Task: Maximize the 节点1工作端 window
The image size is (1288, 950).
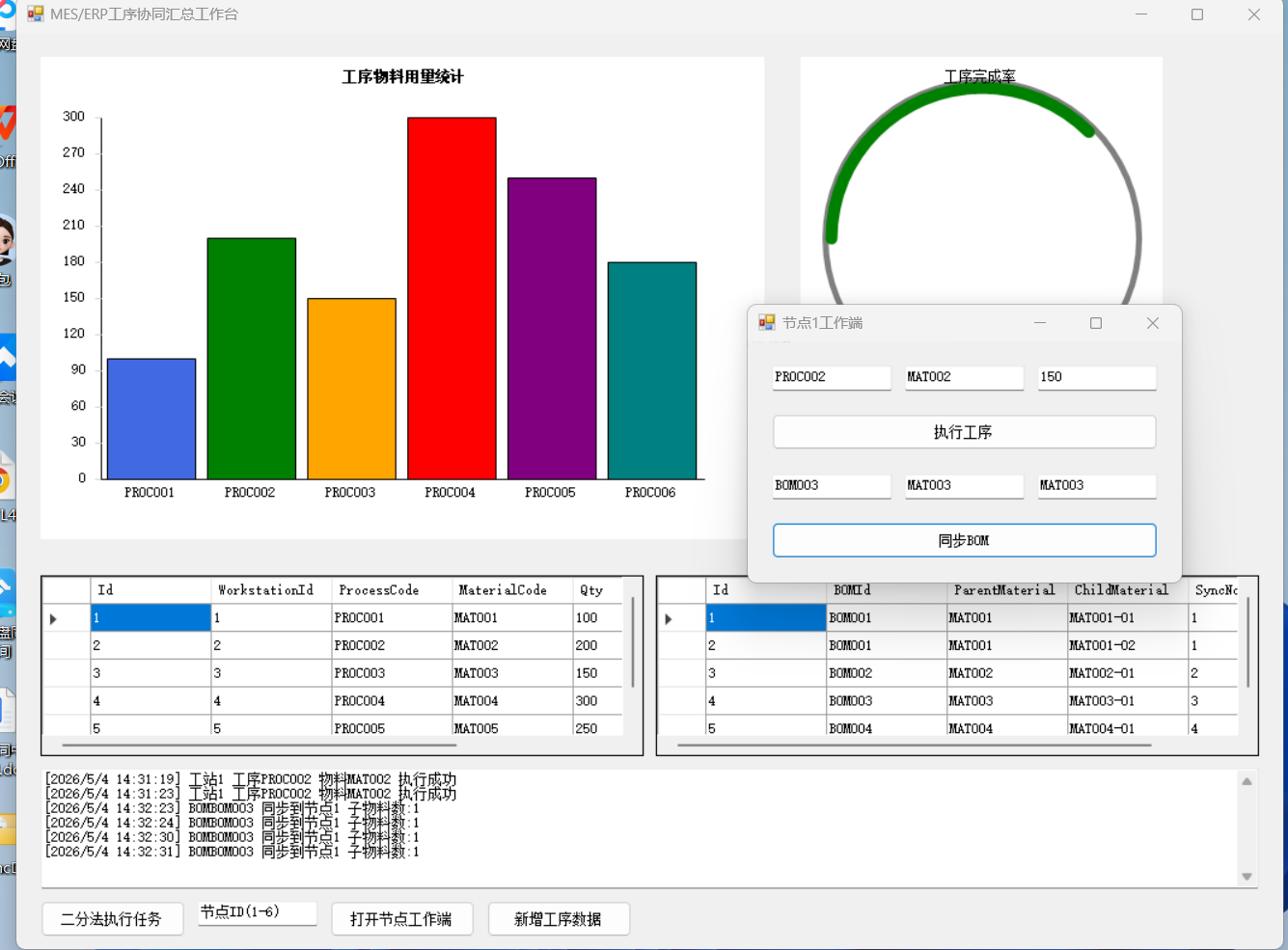Action: click(x=1096, y=323)
